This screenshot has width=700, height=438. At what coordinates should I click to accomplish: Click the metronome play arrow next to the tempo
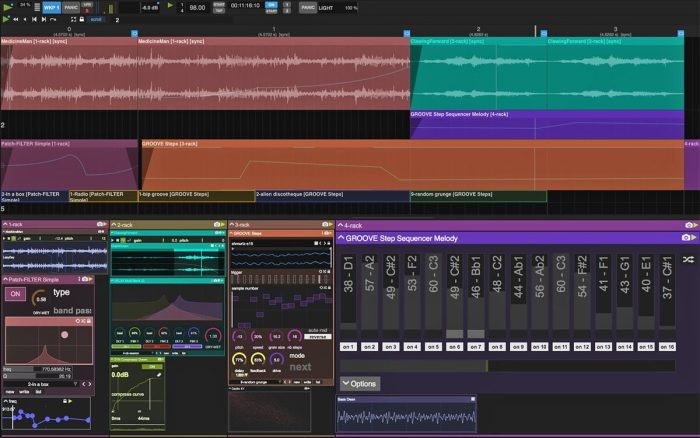(170, 5)
